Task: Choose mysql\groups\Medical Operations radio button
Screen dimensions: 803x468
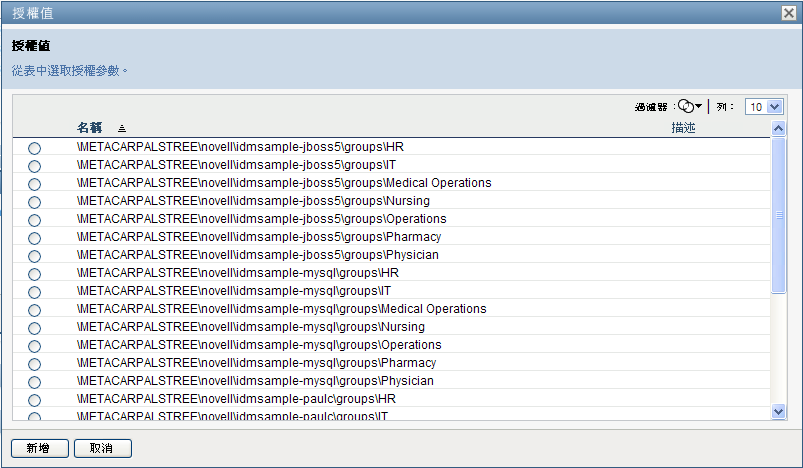Action: pos(34,310)
